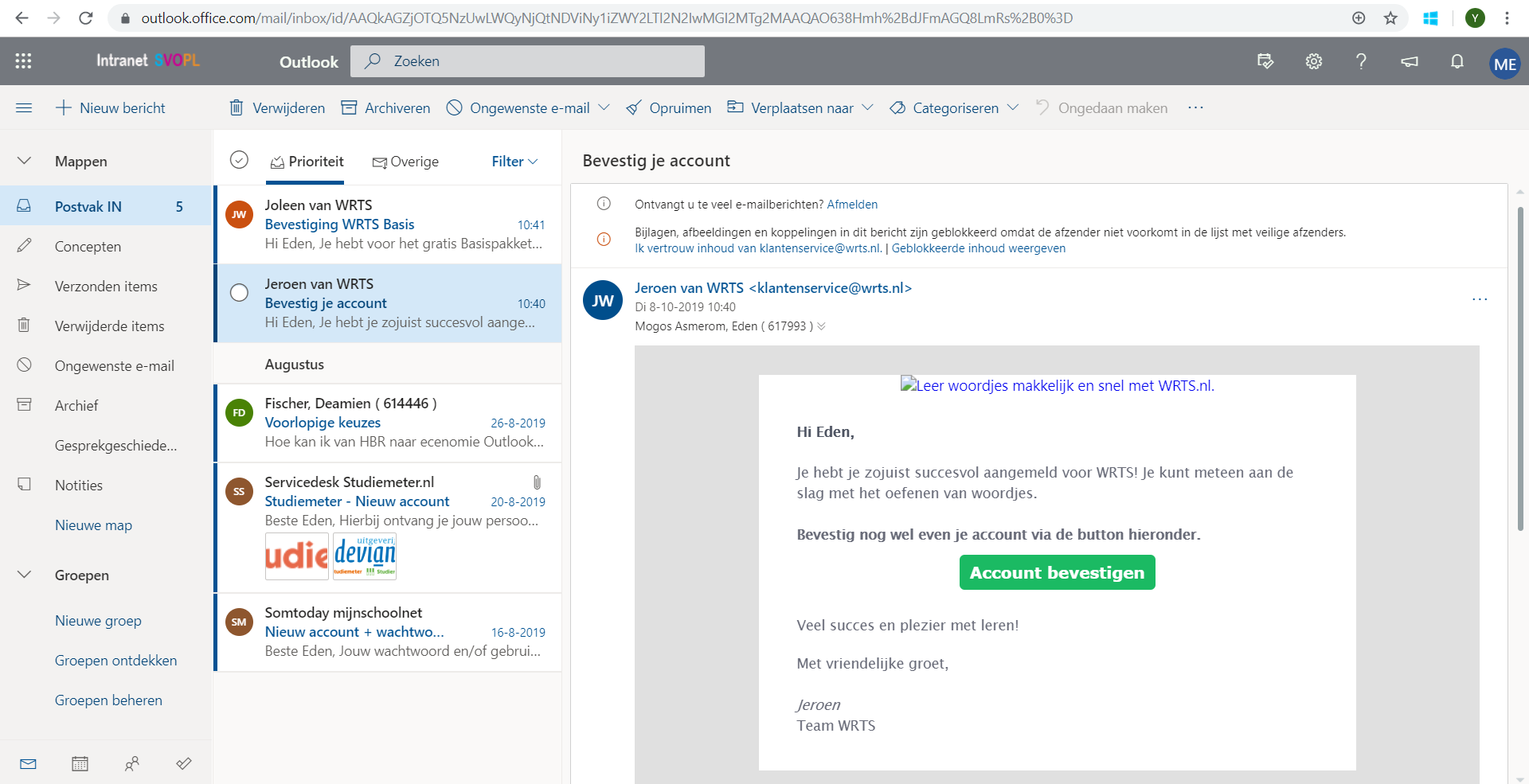Image resolution: width=1529 pixels, height=784 pixels.
Task: Open the My Day calendar-check icon
Action: tap(1265, 61)
